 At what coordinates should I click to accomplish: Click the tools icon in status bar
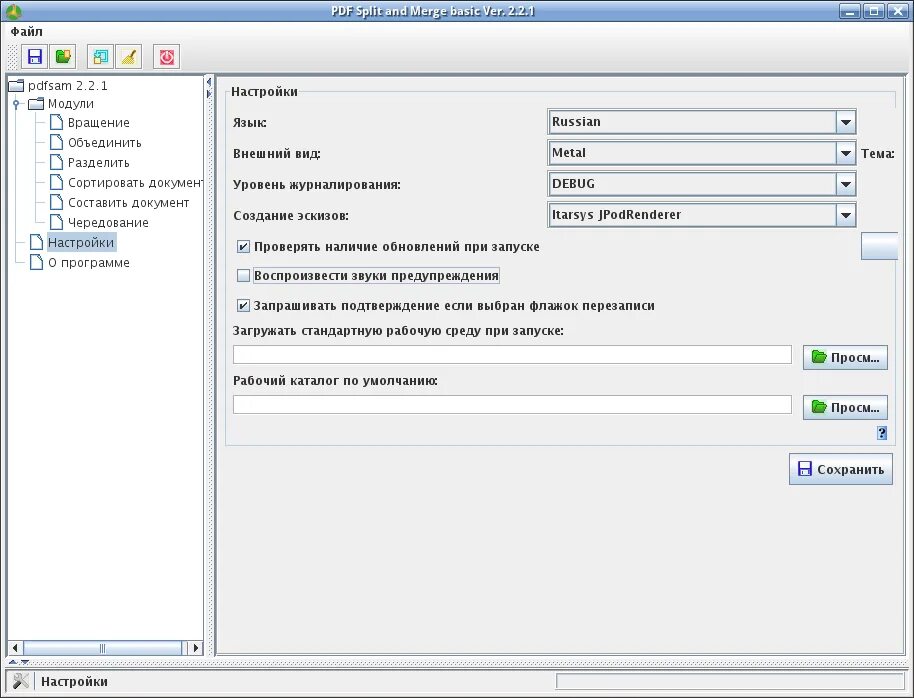pyautogui.click(x=20, y=681)
